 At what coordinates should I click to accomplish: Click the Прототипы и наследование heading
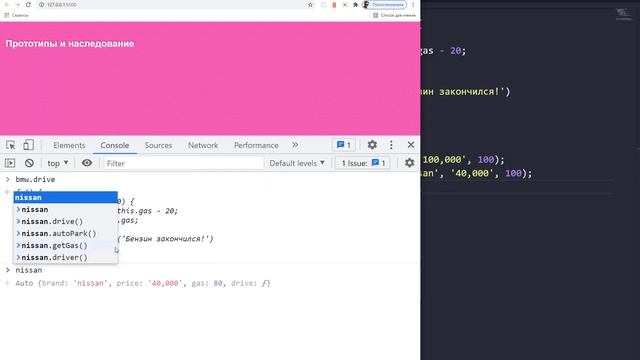pyautogui.click(x=70, y=44)
